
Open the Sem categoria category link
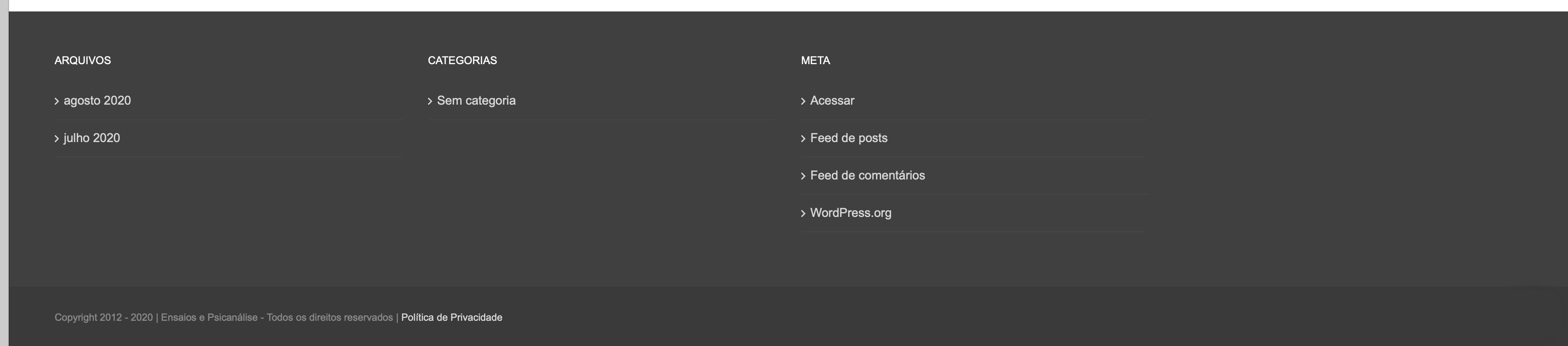[x=476, y=101]
